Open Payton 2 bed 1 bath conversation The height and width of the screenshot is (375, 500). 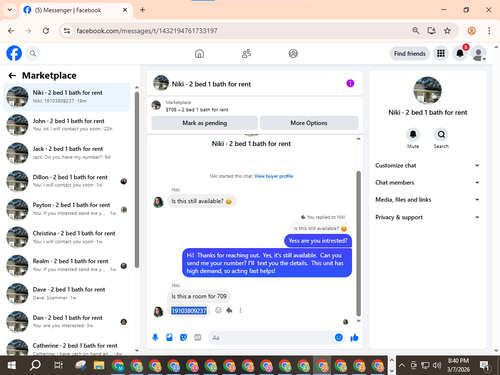click(x=67, y=209)
